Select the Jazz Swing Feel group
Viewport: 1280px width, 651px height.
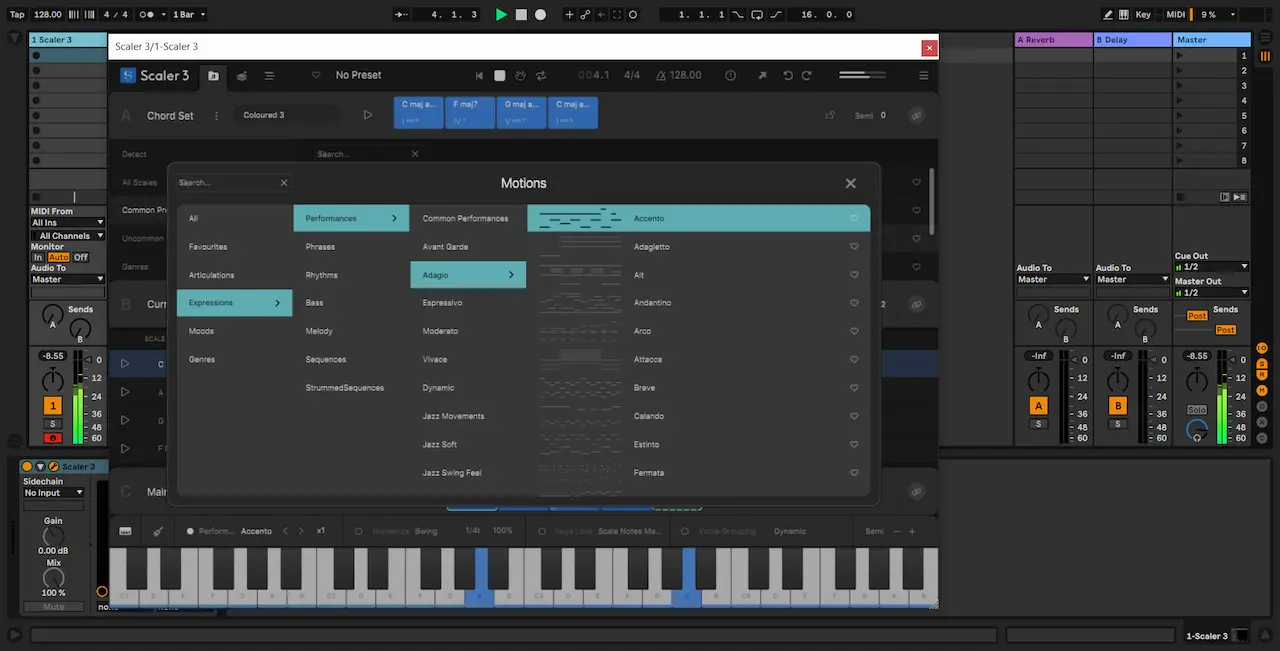coord(468,472)
